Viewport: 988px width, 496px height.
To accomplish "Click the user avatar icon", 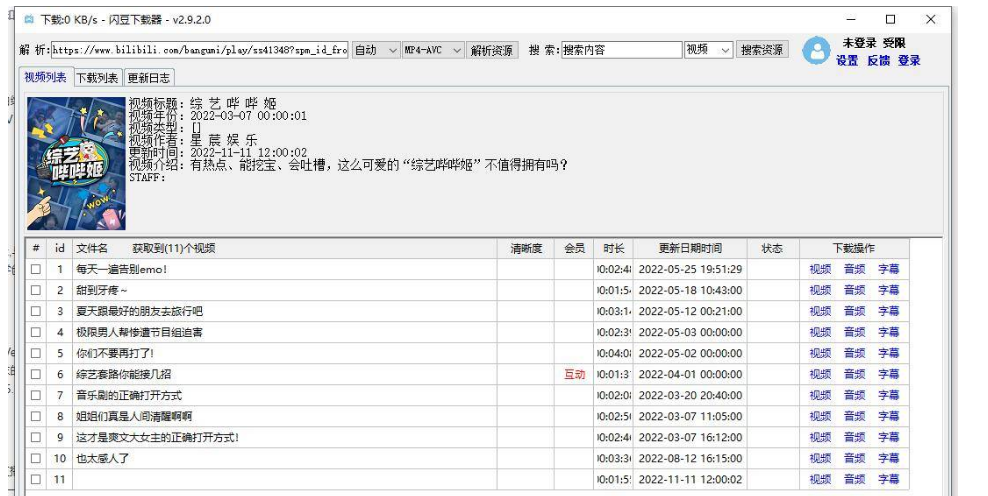I will coord(817,51).
